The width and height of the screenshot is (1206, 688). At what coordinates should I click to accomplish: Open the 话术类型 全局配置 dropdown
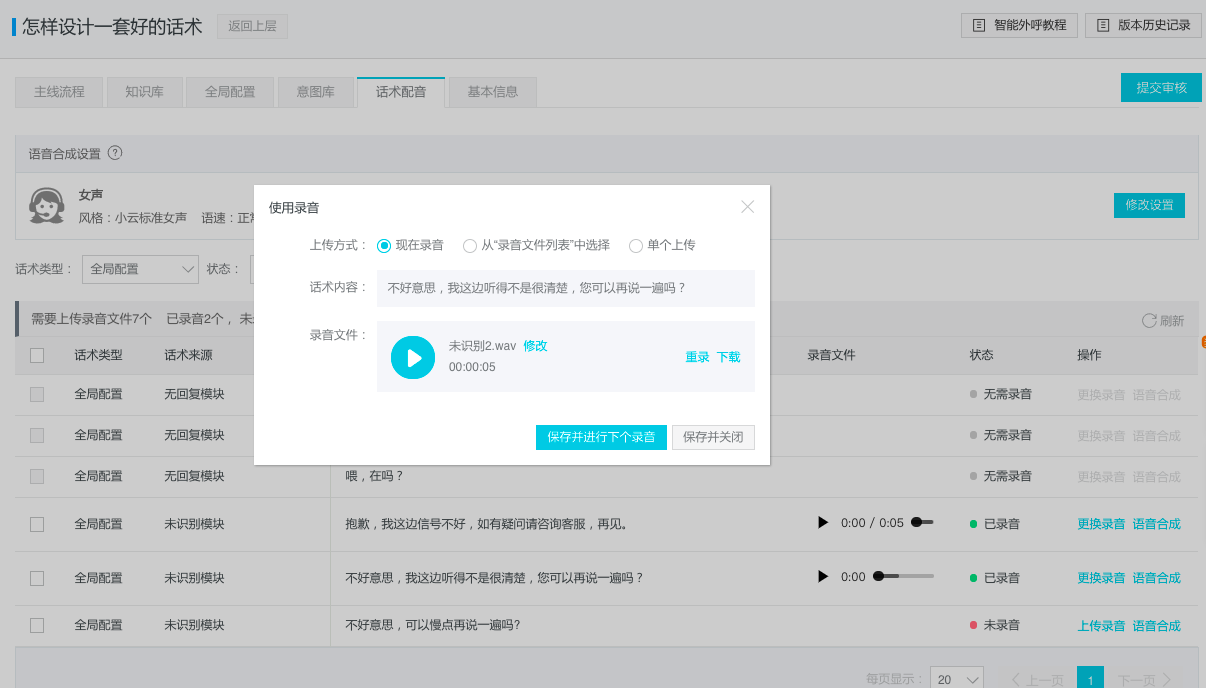coord(140,269)
